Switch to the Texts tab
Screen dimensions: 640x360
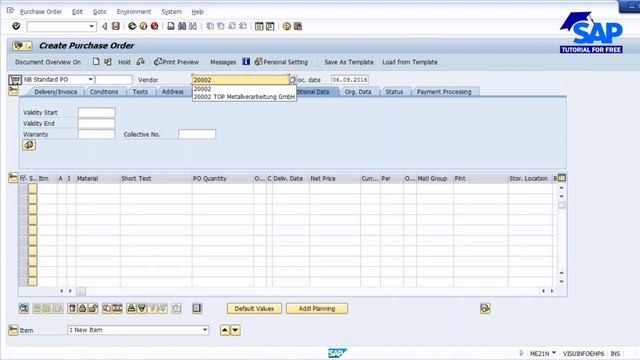[x=140, y=92]
